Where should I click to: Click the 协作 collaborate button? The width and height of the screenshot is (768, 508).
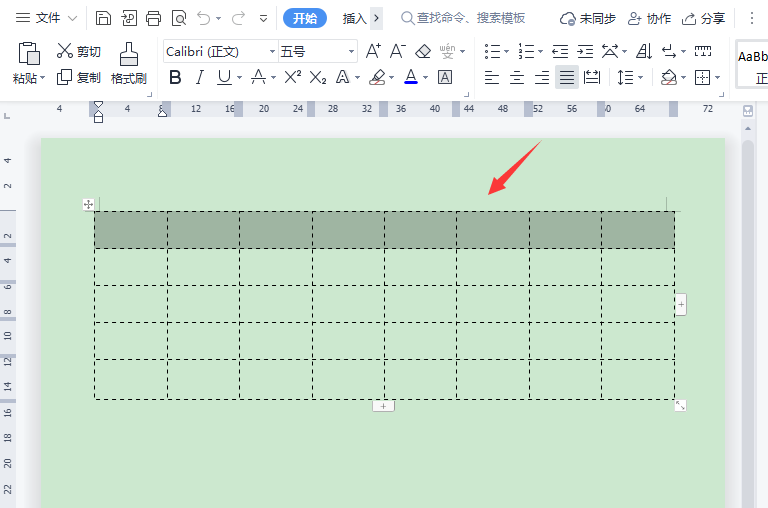(x=649, y=18)
